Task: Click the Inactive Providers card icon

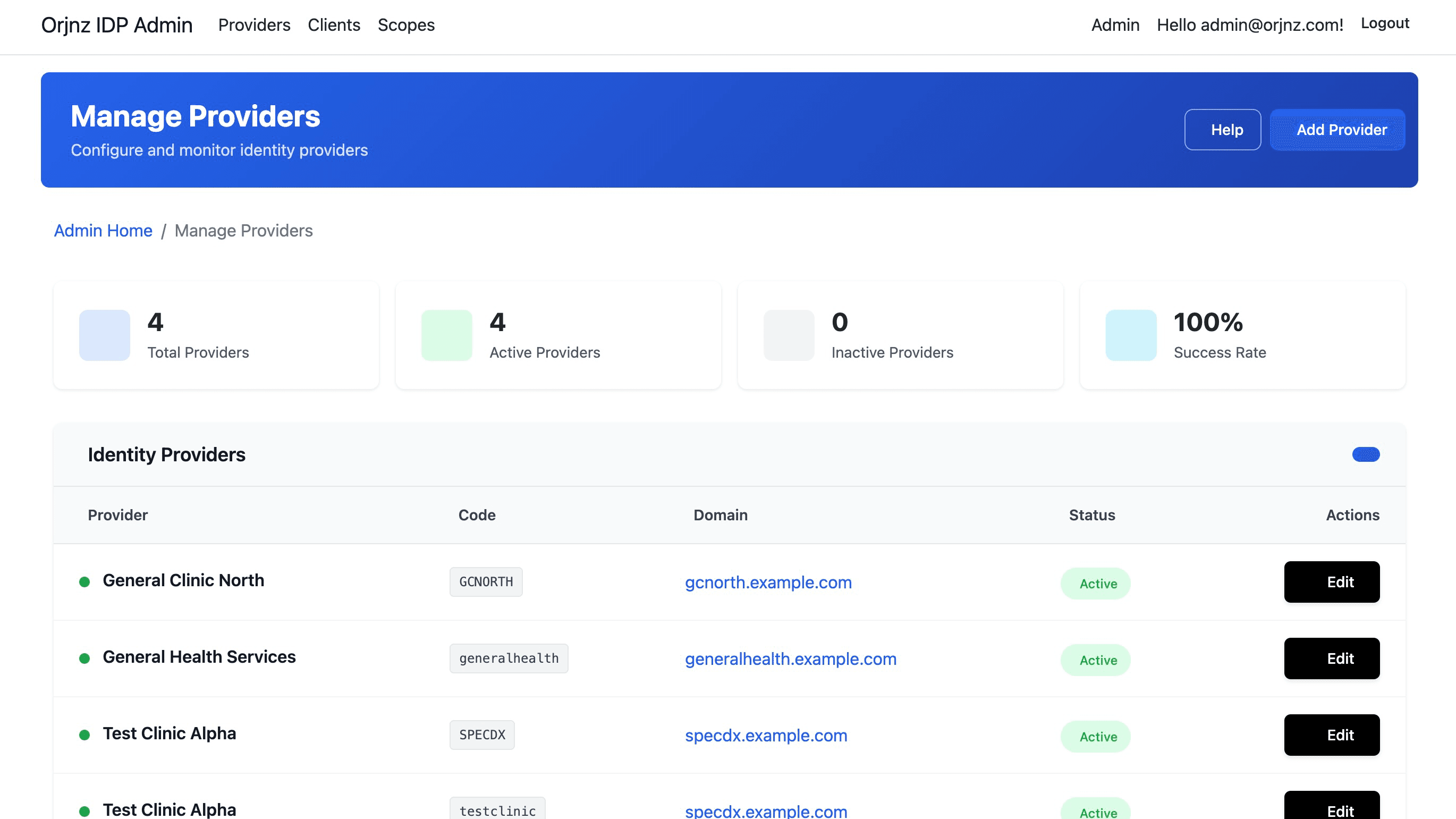Action: point(789,335)
